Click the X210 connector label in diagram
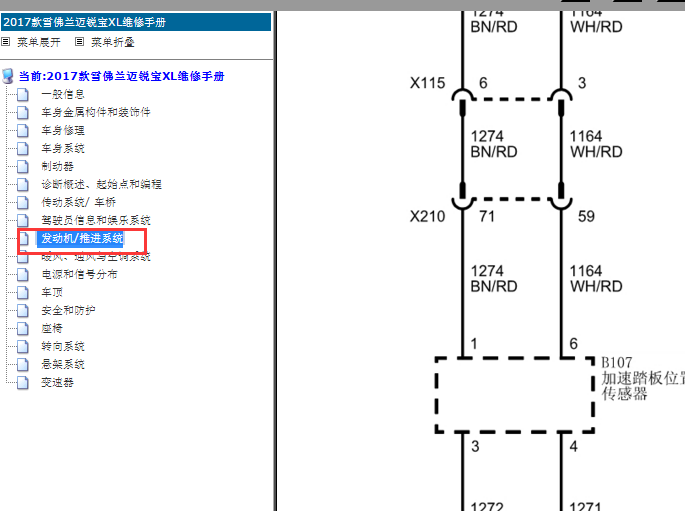685x511 pixels. pyautogui.click(x=427, y=216)
